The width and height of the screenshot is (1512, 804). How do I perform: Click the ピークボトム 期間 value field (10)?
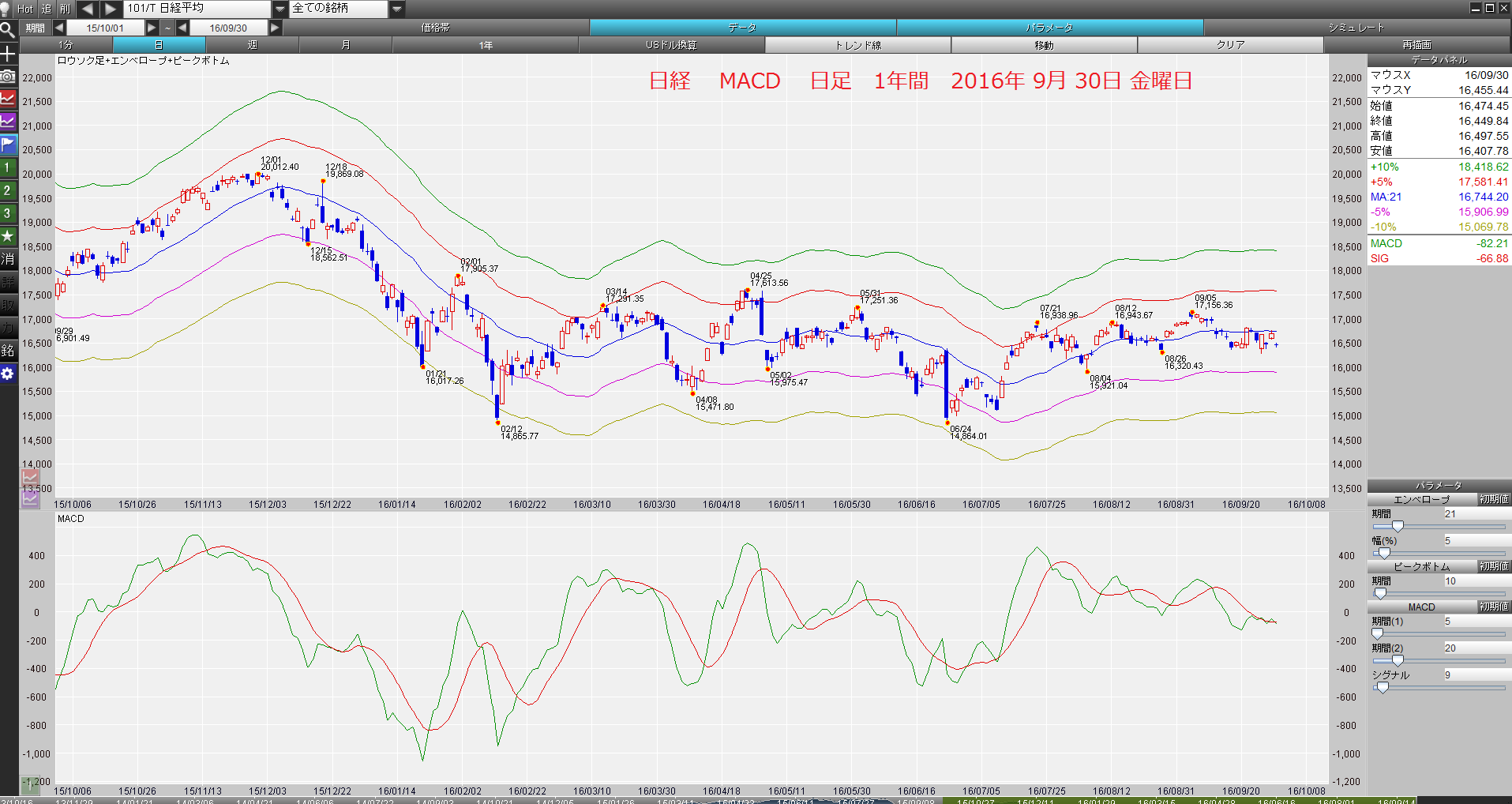1476,581
